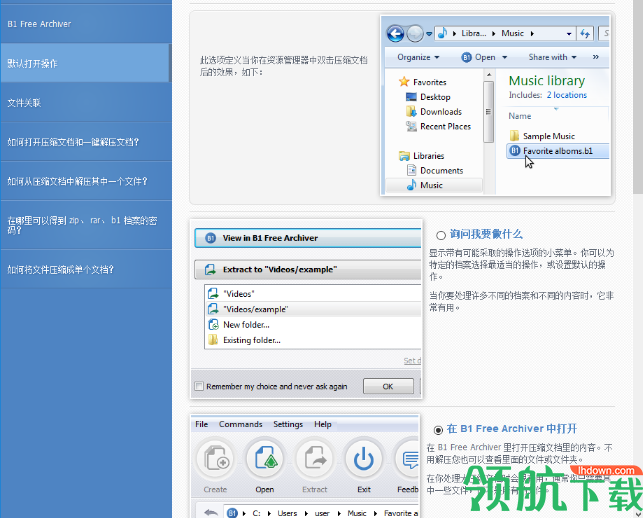Open the B1 Free Archiver sidebar section
Image resolution: width=643 pixels, height=518 pixels.
[x=86, y=24]
